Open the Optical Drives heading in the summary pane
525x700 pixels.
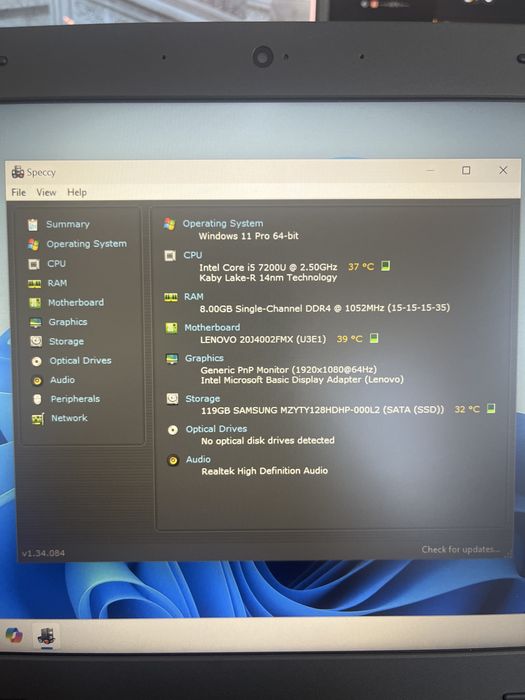click(x=217, y=429)
